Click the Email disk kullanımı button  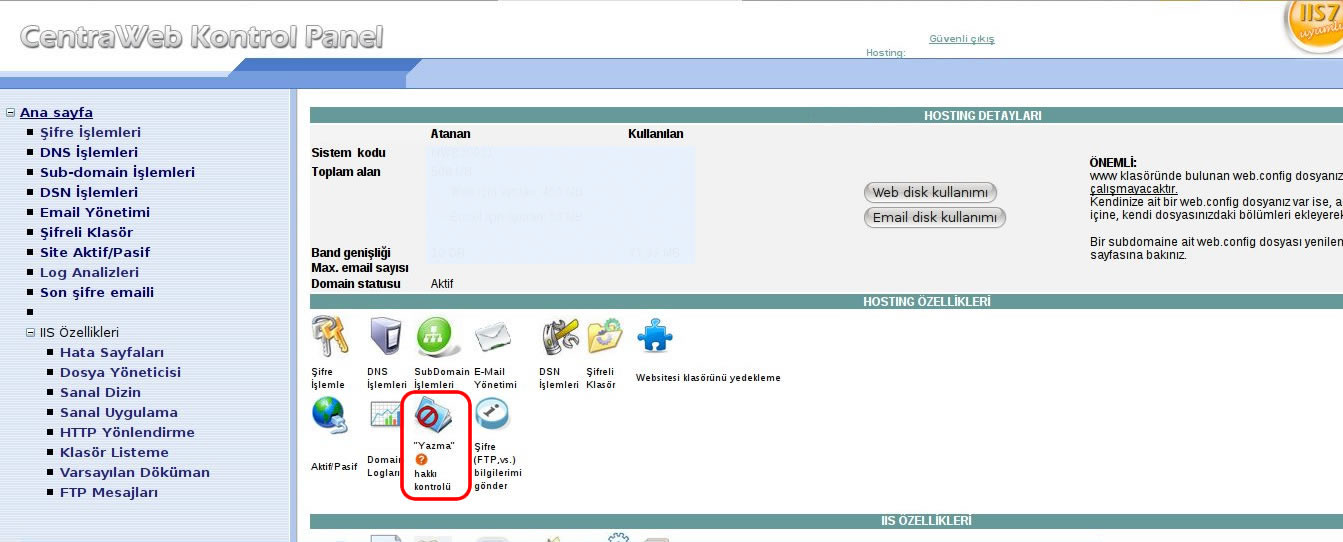934,217
